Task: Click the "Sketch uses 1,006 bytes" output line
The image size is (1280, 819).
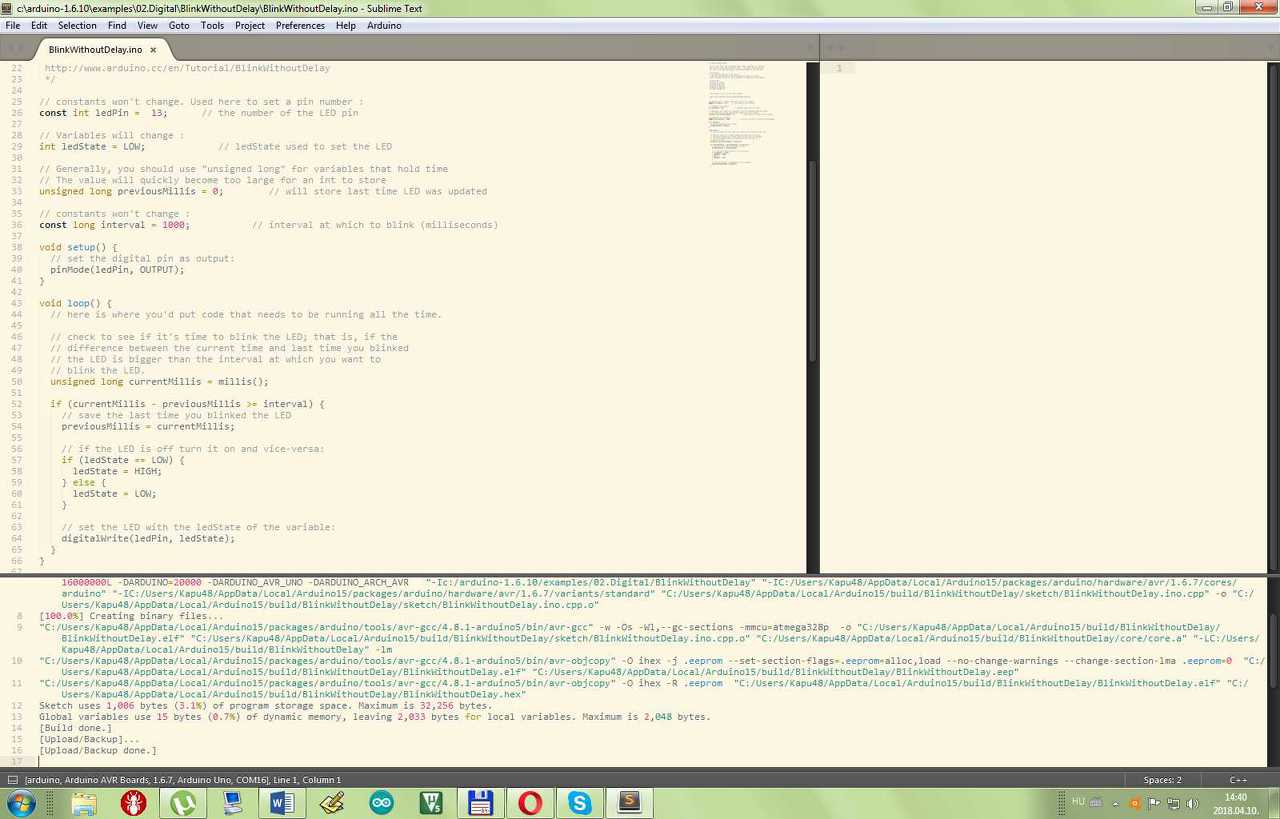Action: 265,705
